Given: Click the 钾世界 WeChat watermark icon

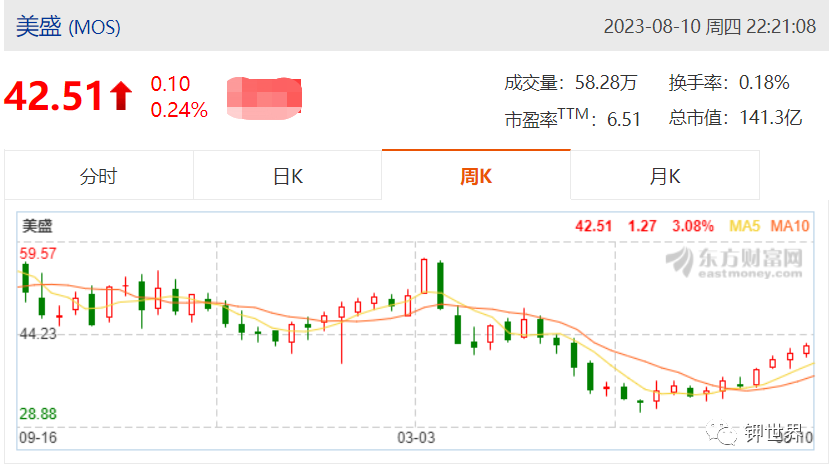Looking at the screenshot, I should coord(720,432).
